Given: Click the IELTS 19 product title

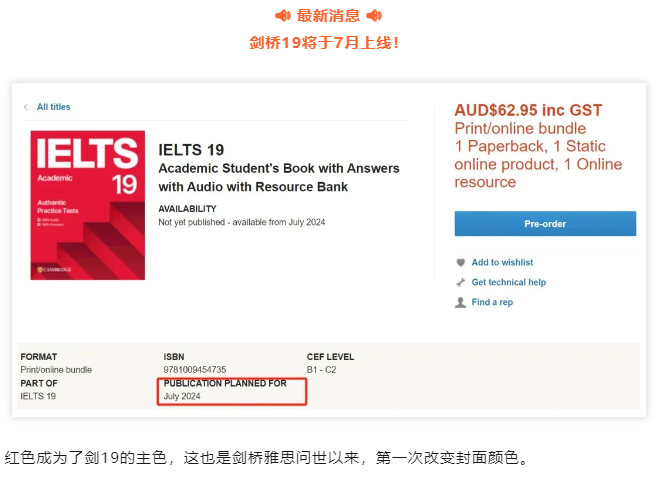Looking at the screenshot, I should [191, 150].
